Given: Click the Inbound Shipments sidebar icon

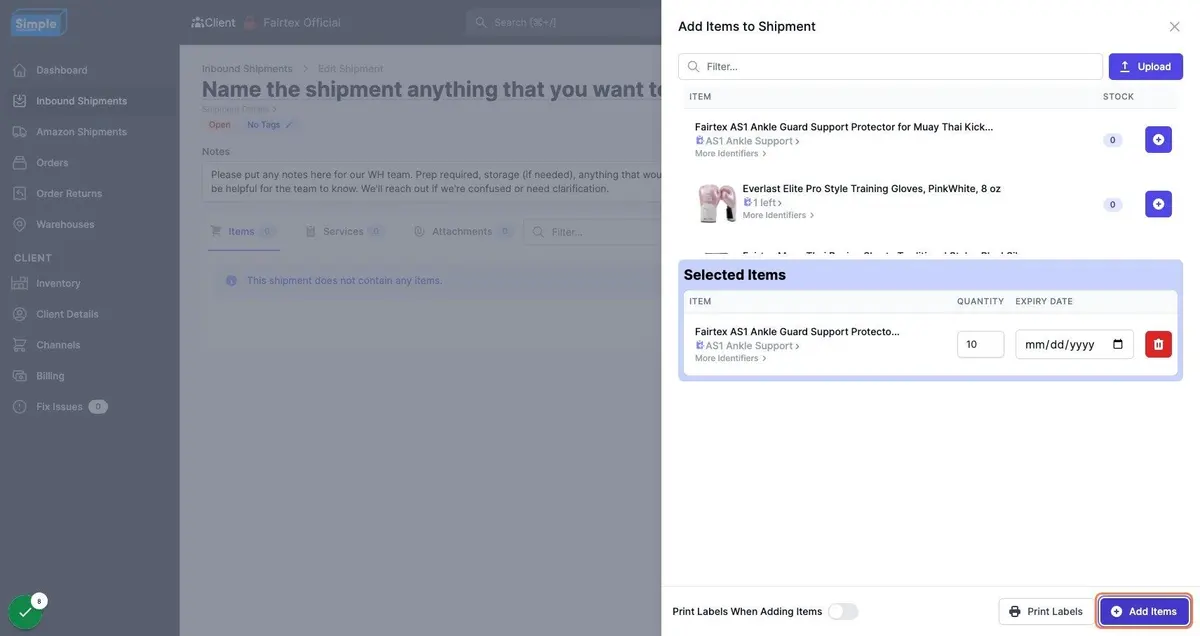Looking at the screenshot, I should click(19, 101).
